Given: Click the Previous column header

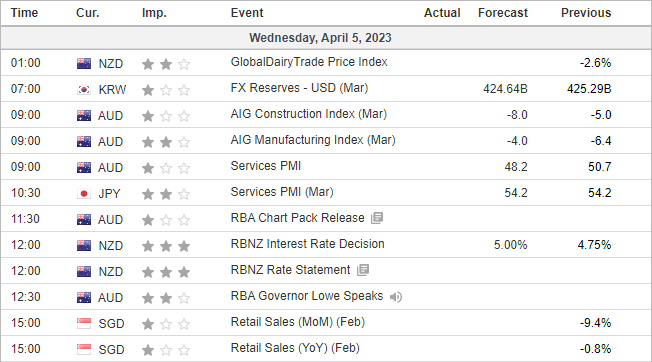Looking at the screenshot, I should [586, 13].
